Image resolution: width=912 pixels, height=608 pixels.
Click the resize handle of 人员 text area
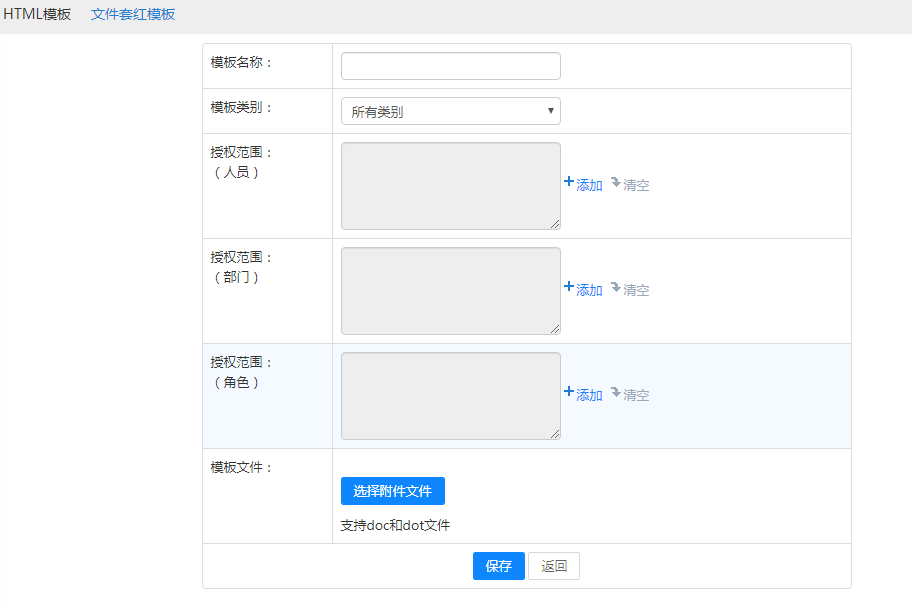pos(555,225)
